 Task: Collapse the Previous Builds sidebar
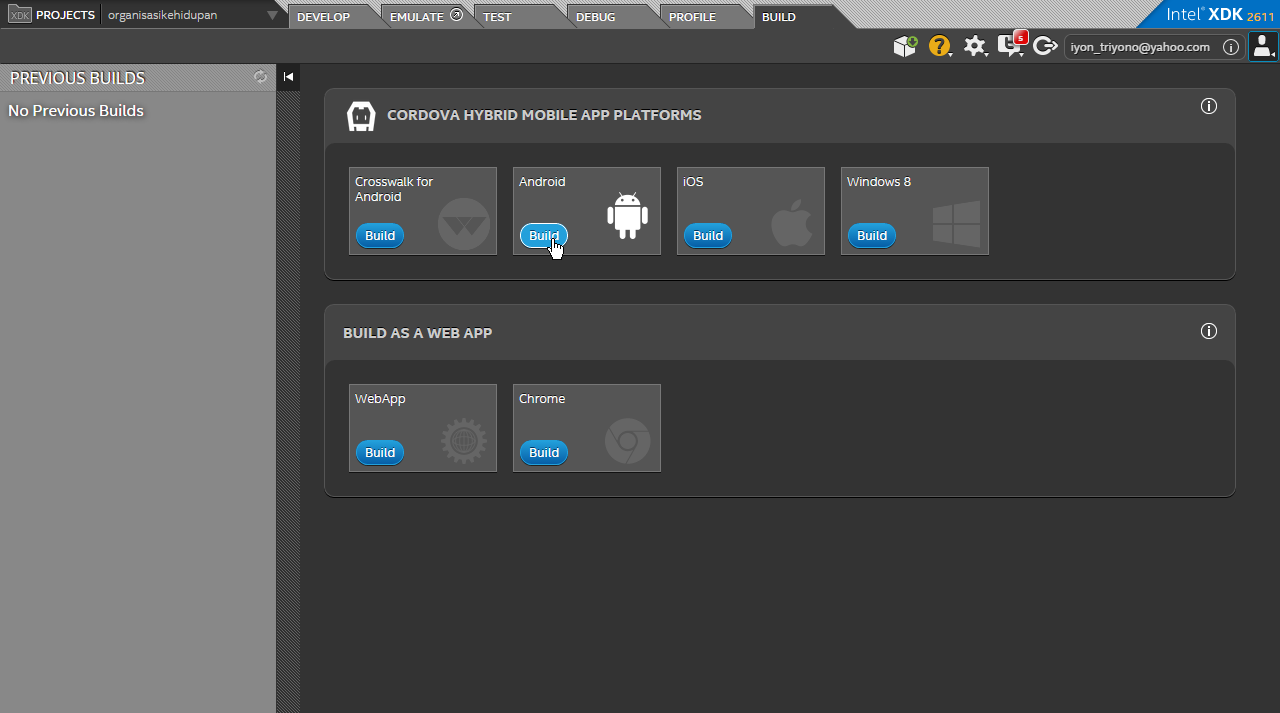click(288, 77)
